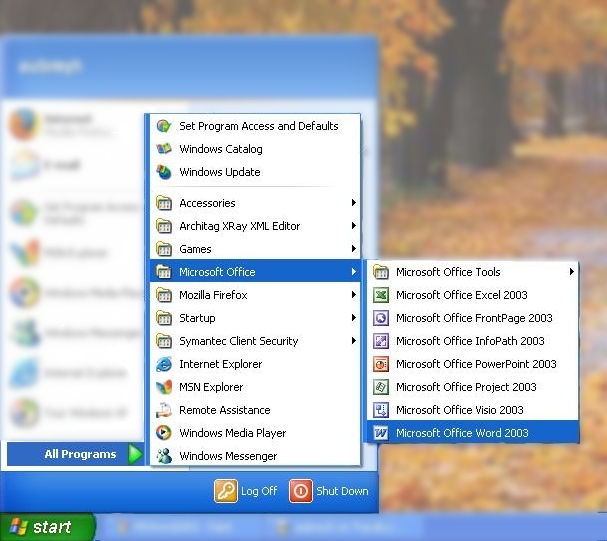Click the Internet Explorer icon

pyautogui.click(x=164, y=364)
